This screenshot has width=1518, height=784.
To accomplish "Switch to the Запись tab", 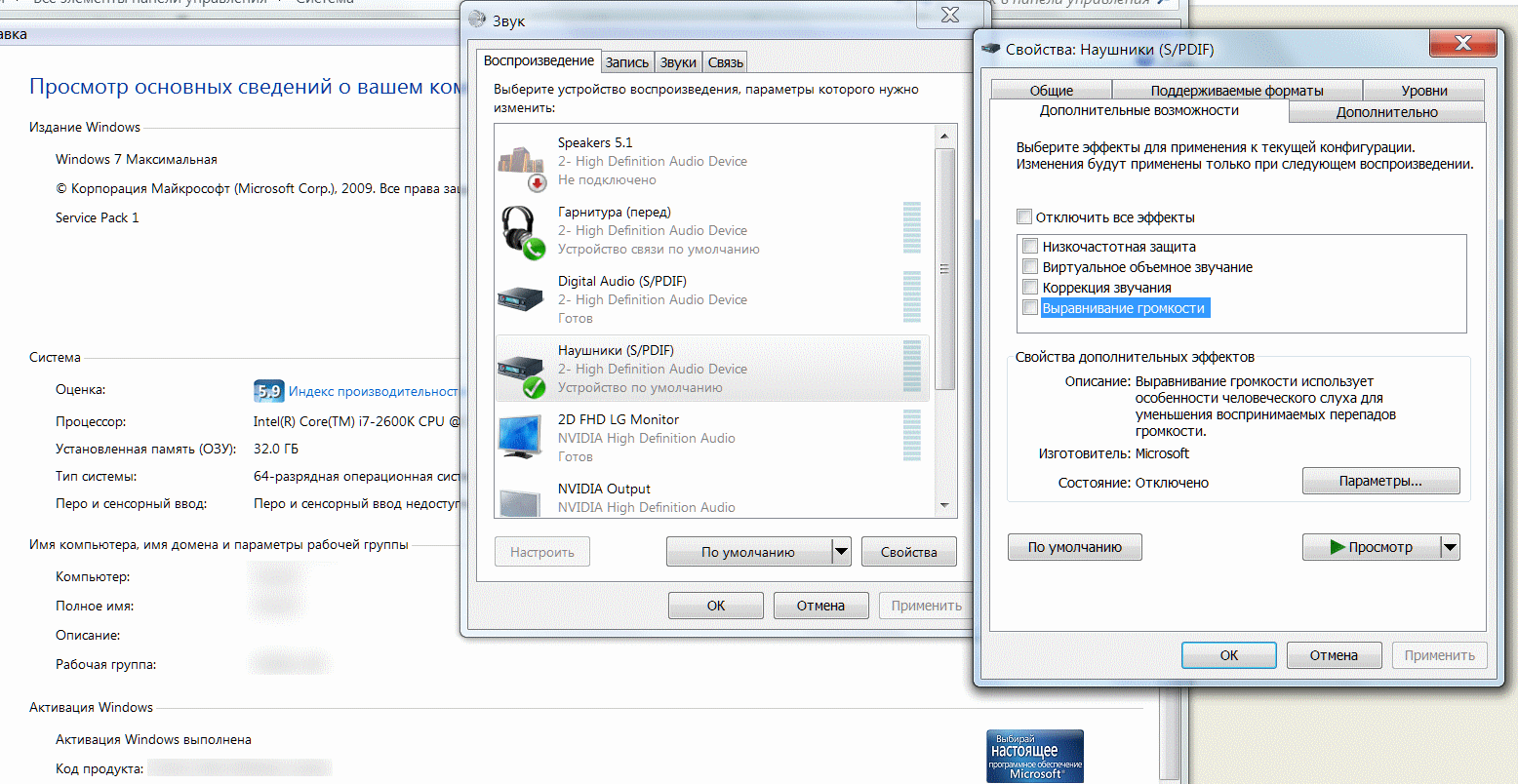I will [626, 62].
